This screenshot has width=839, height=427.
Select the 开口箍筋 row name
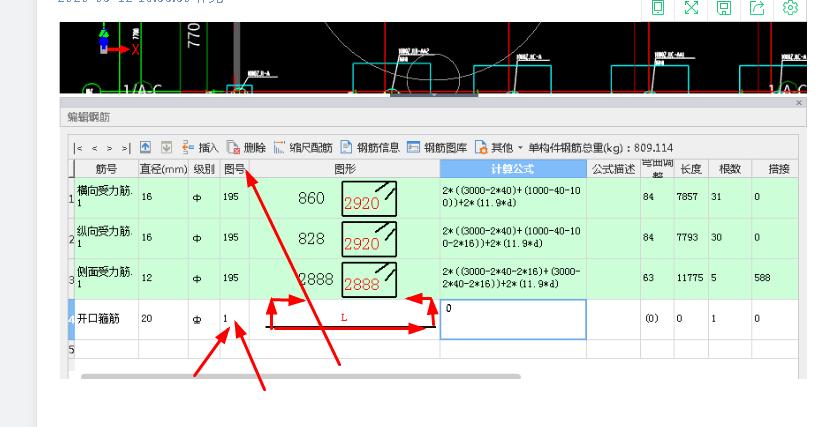(x=106, y=319)
